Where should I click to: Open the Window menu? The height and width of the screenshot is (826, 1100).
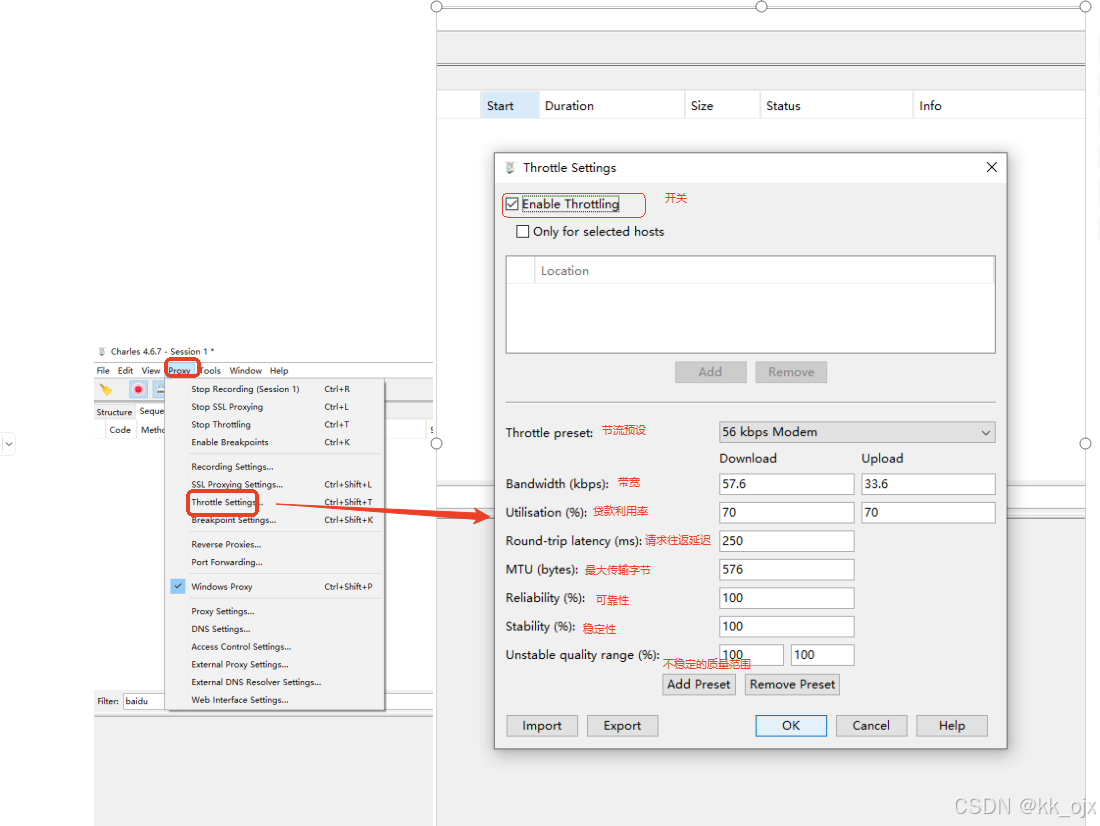click(246, 371)
